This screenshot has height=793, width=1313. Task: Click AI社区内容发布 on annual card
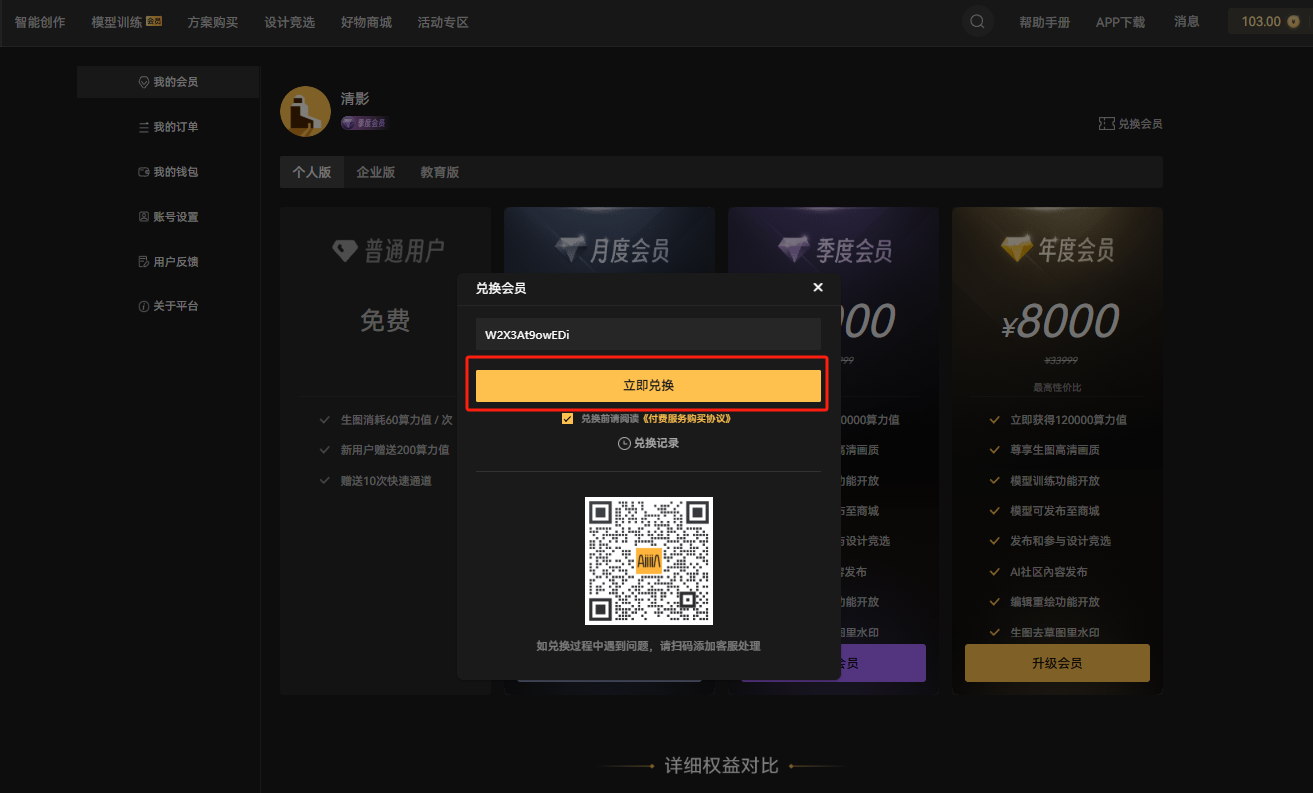coord(1049,572)
